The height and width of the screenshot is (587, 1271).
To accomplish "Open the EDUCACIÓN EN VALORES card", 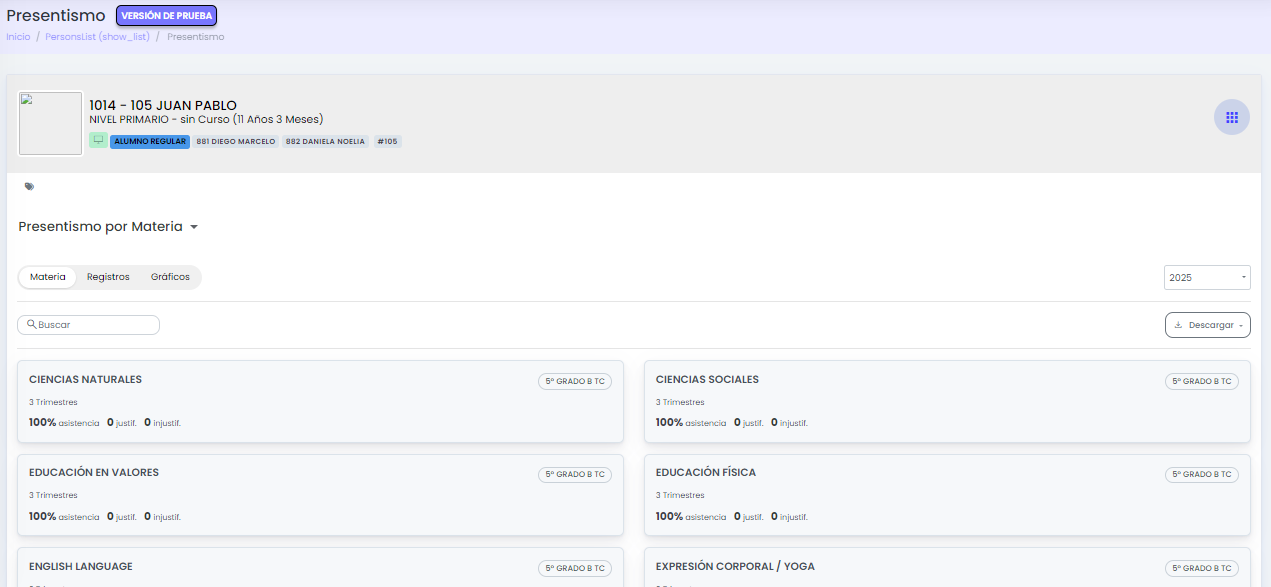I will pos(320,495).
